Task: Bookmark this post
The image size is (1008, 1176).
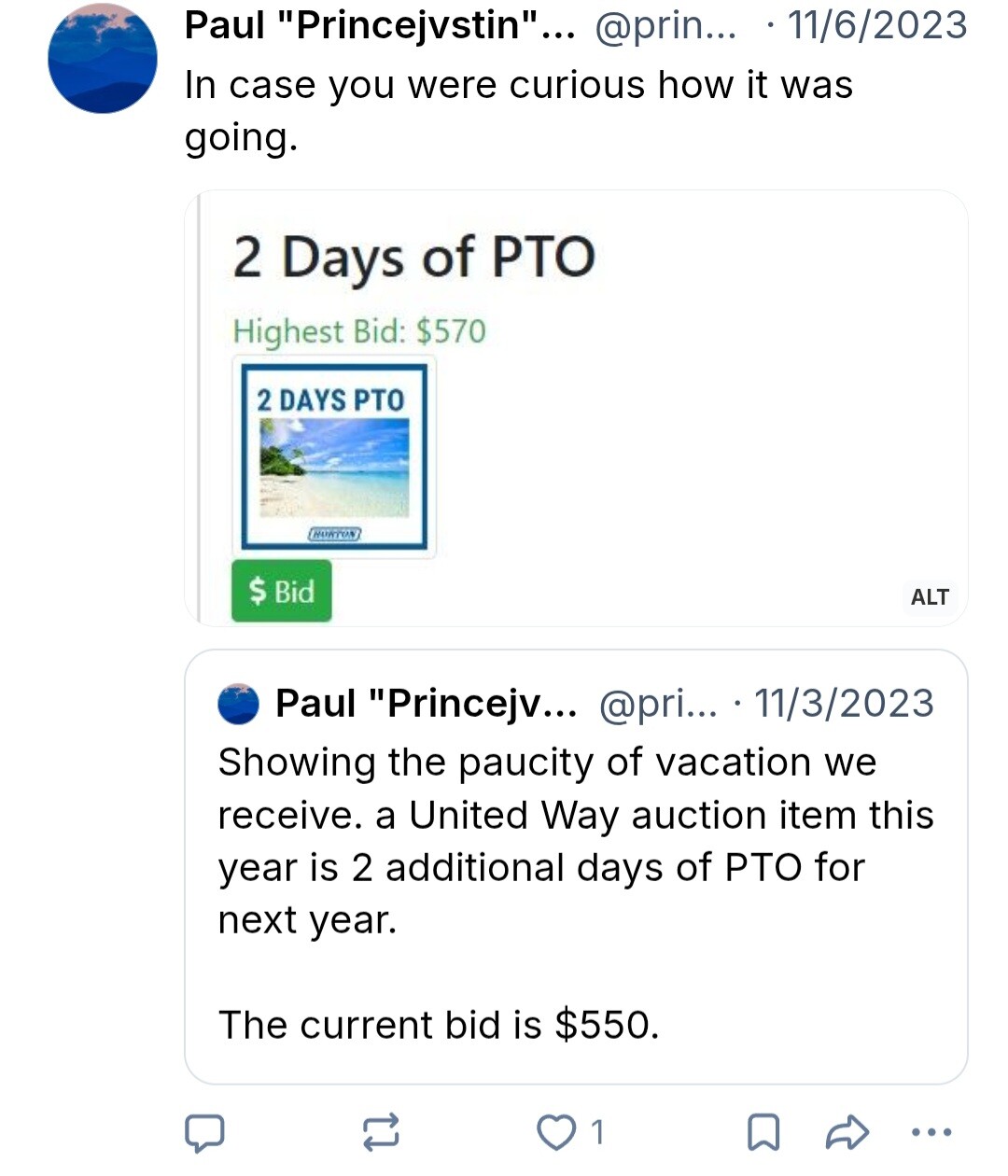Action: click(763, 1132)
